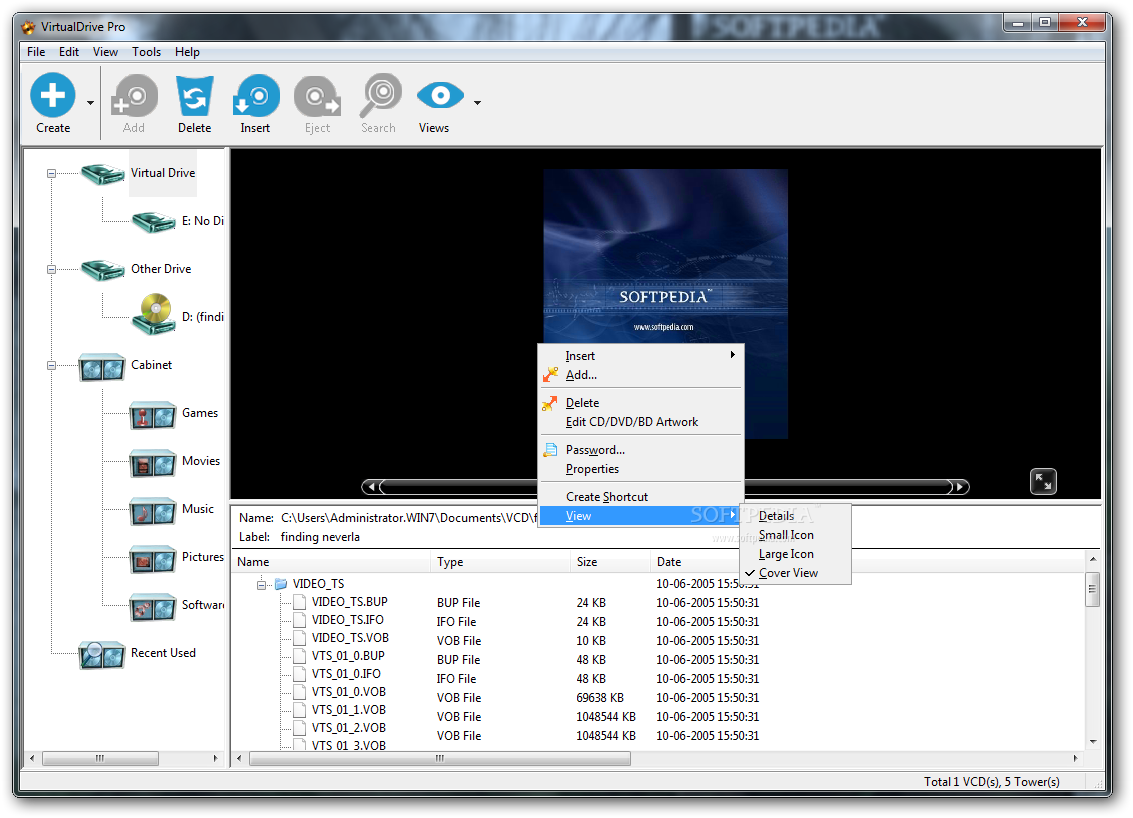Screen dimensions: 1133x818
Task: Click the fullscreen icon below the cover view
Action: [1043, 481]
